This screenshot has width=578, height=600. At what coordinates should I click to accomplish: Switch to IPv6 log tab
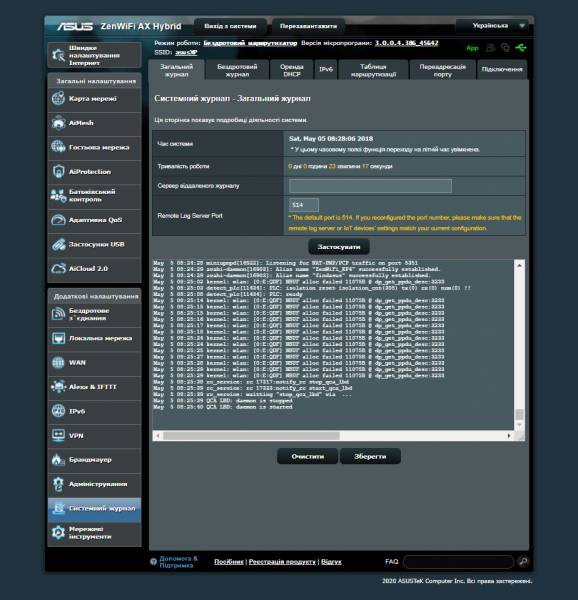point(326,70)
